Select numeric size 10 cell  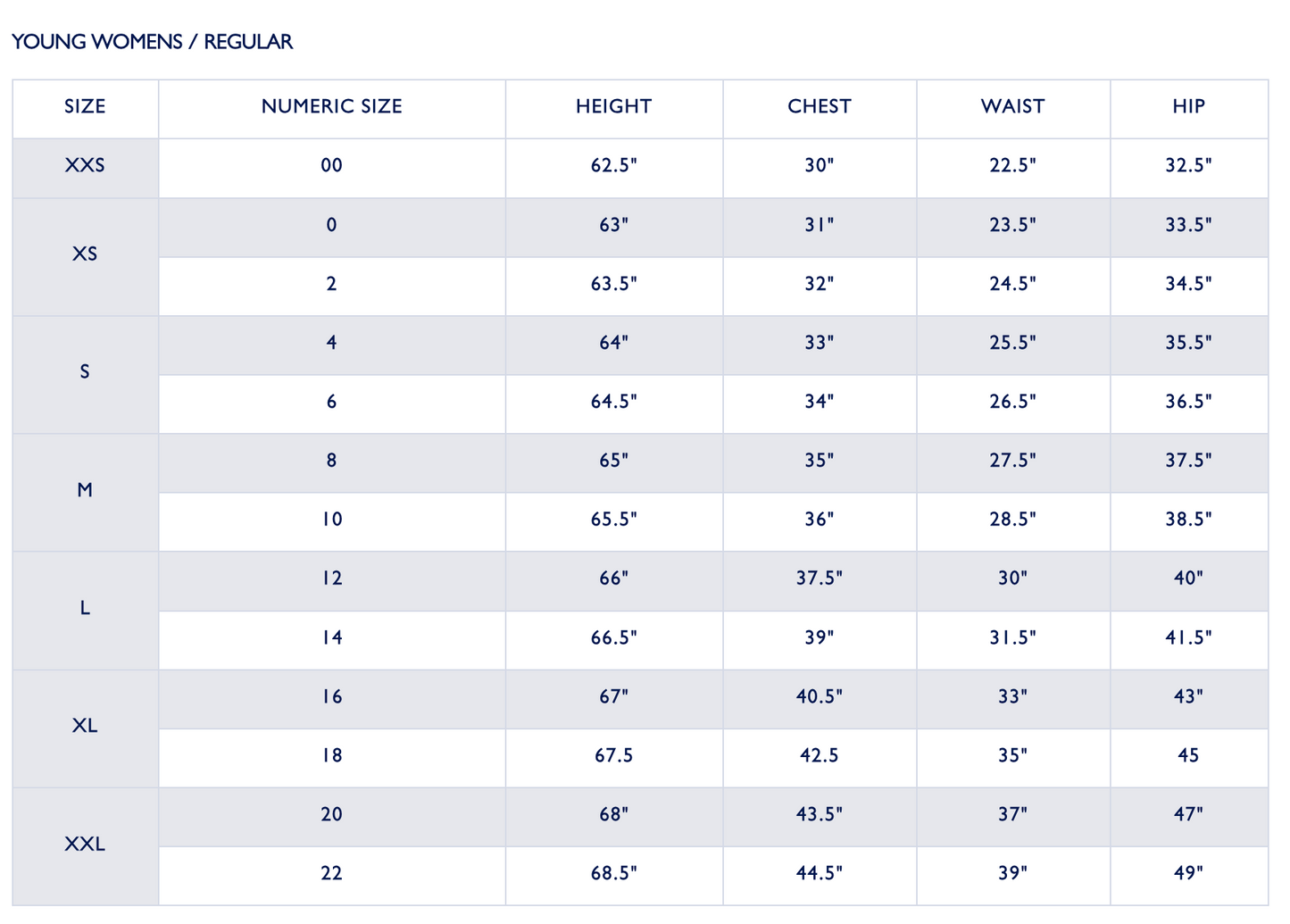pyautogui.click(x=332, y=521)
